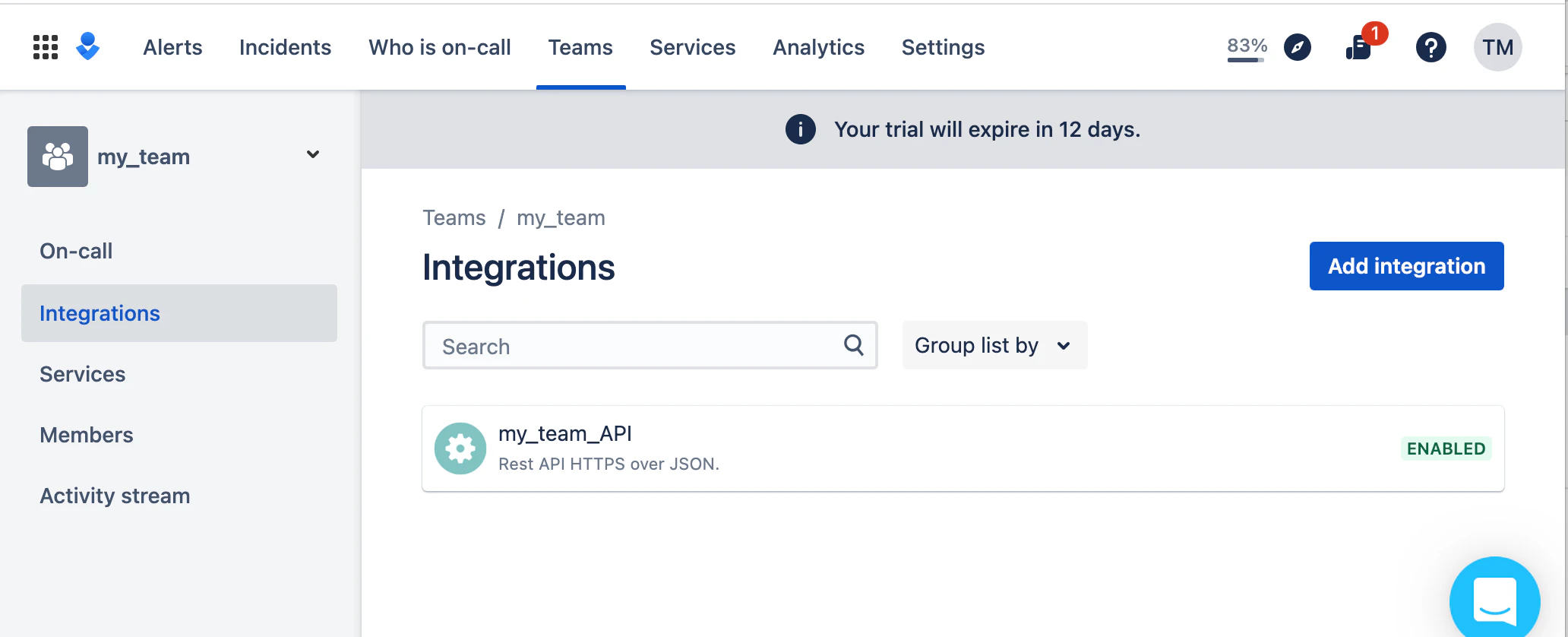Open Who is on-call tab

(x=440, y=47)
